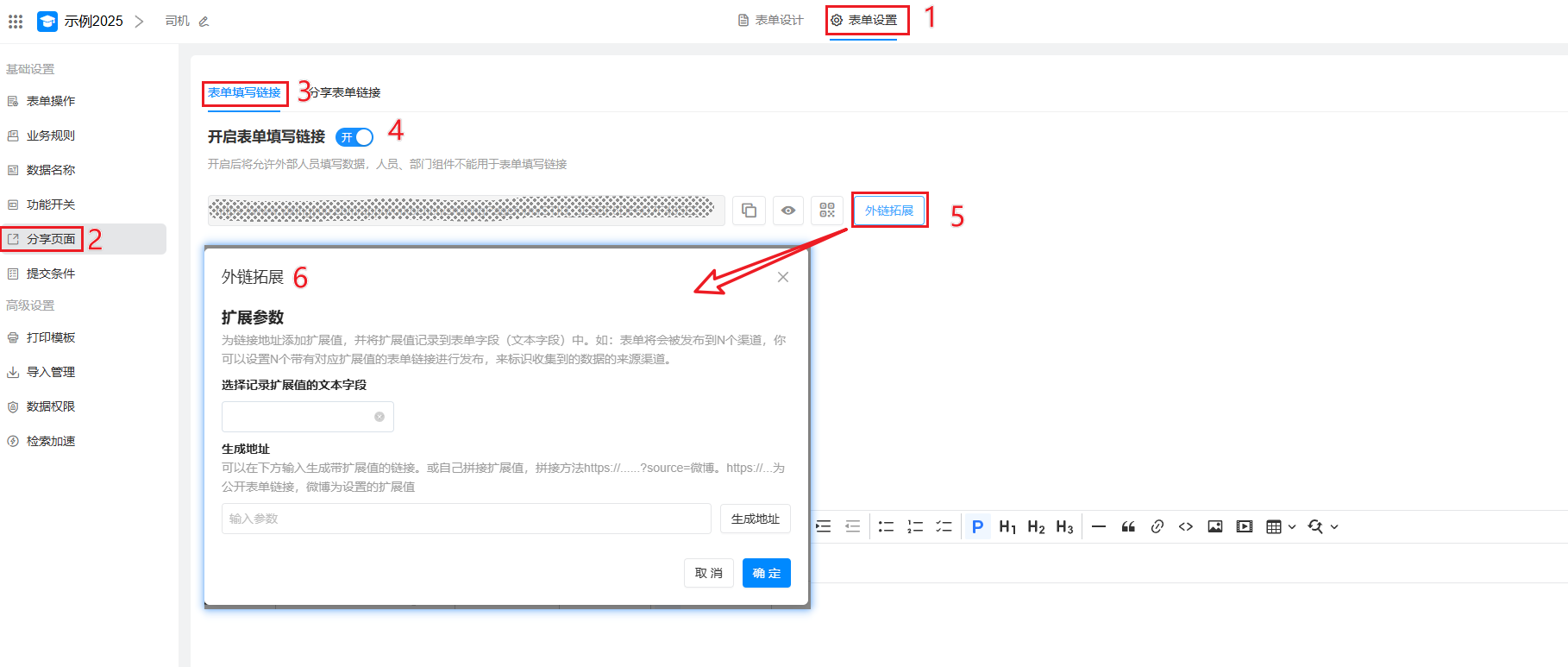Screen dimensions: 1568x667
Task: Switch to 分享表单链接 tab
Action: tap(345, 92)
